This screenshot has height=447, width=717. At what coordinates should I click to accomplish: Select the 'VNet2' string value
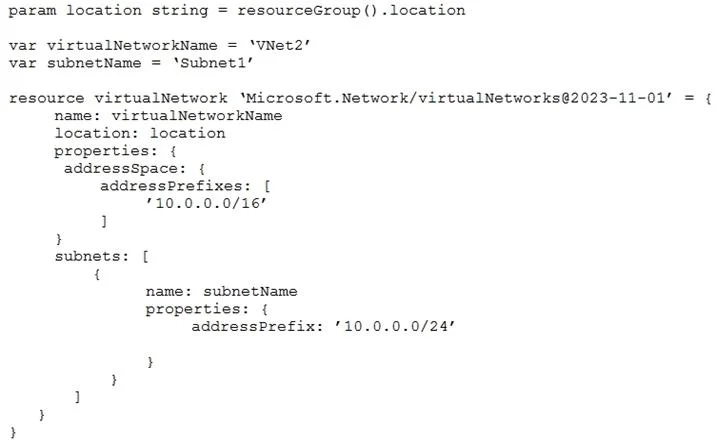coord(279,45)
